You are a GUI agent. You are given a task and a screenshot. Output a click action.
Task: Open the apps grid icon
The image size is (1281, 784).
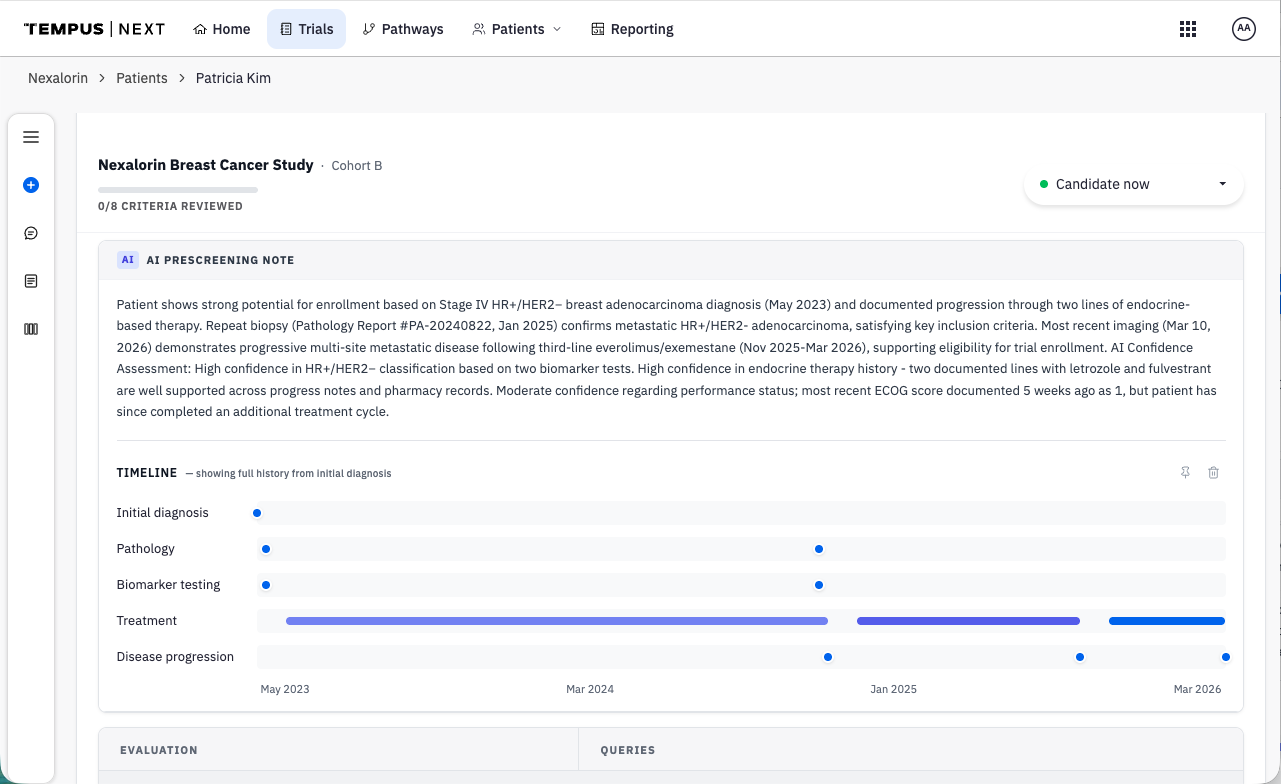[x=1188, y=29]
